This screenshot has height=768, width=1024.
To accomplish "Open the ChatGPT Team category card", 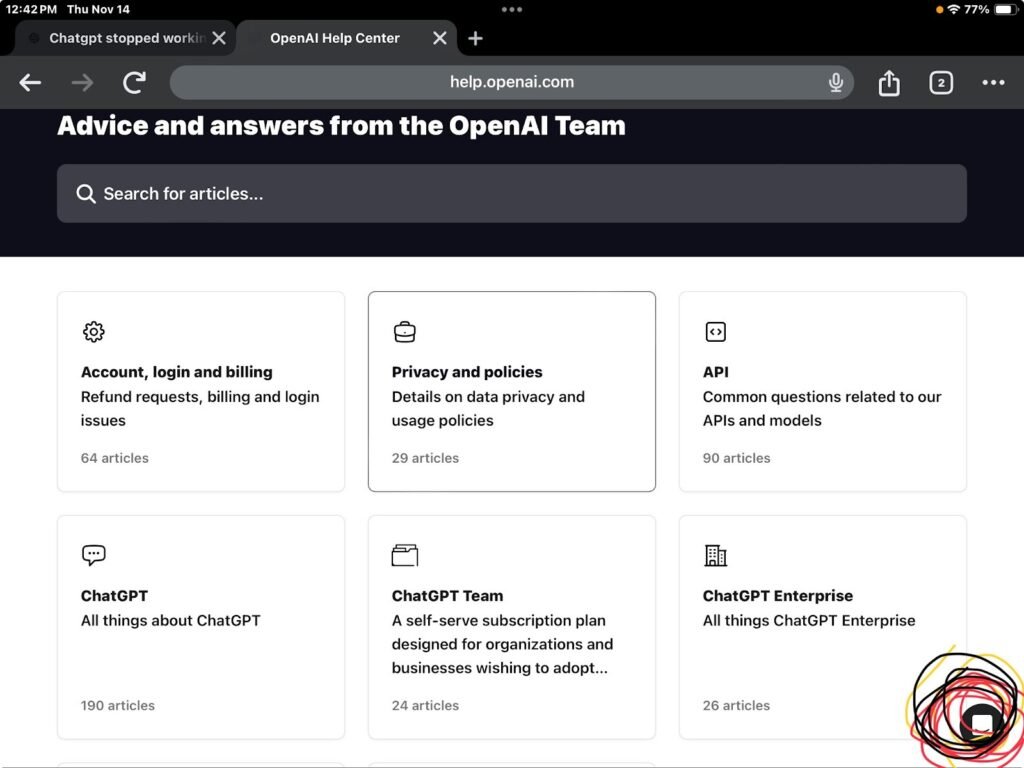I will coord(511,627).
